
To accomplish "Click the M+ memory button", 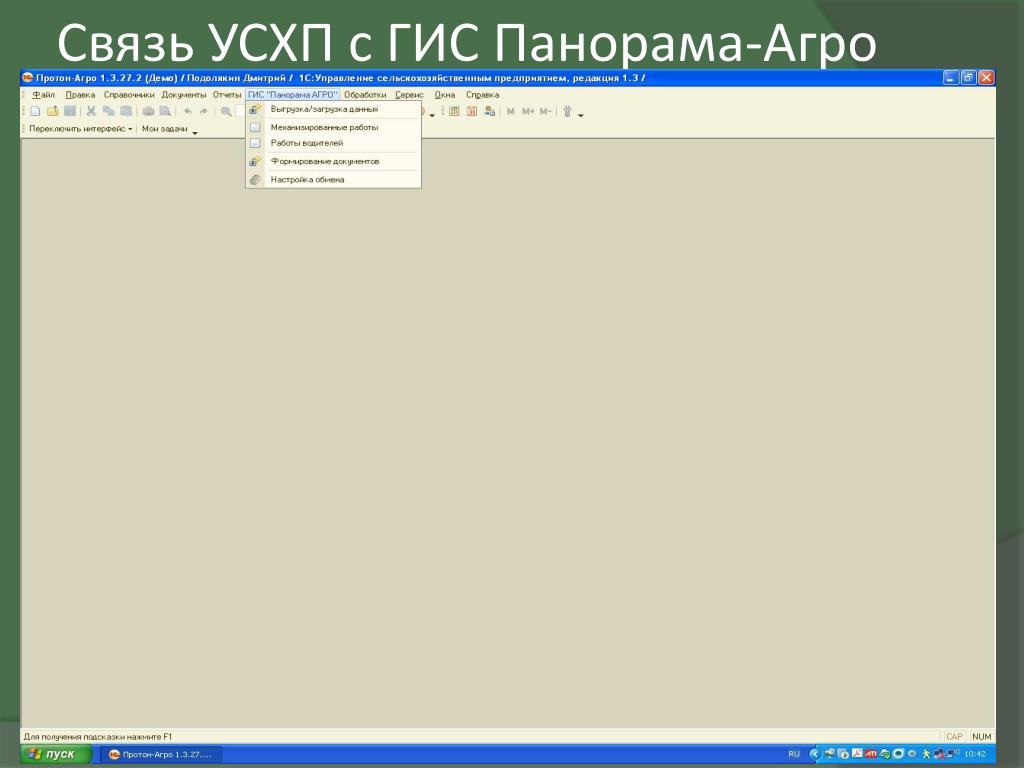I will click(528, 112).
